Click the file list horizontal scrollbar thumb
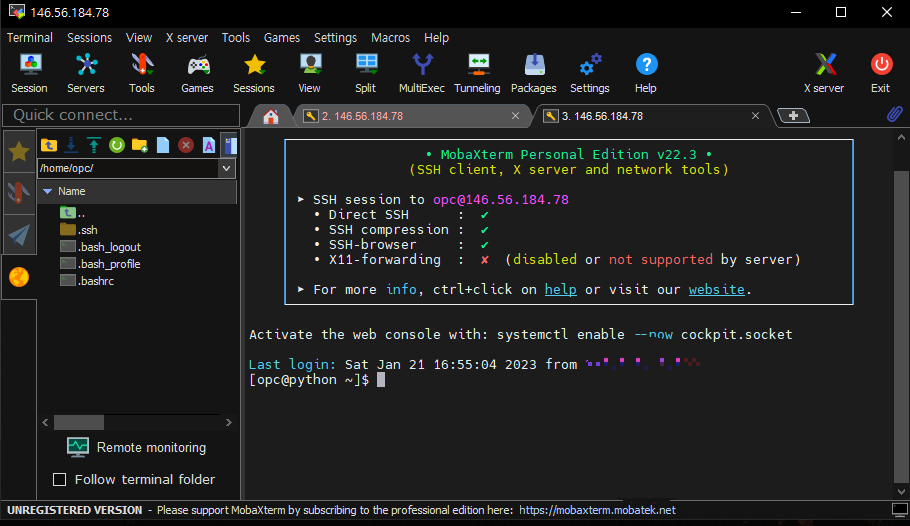The height and width of the screenshot is (526, 910). point(79,422)
